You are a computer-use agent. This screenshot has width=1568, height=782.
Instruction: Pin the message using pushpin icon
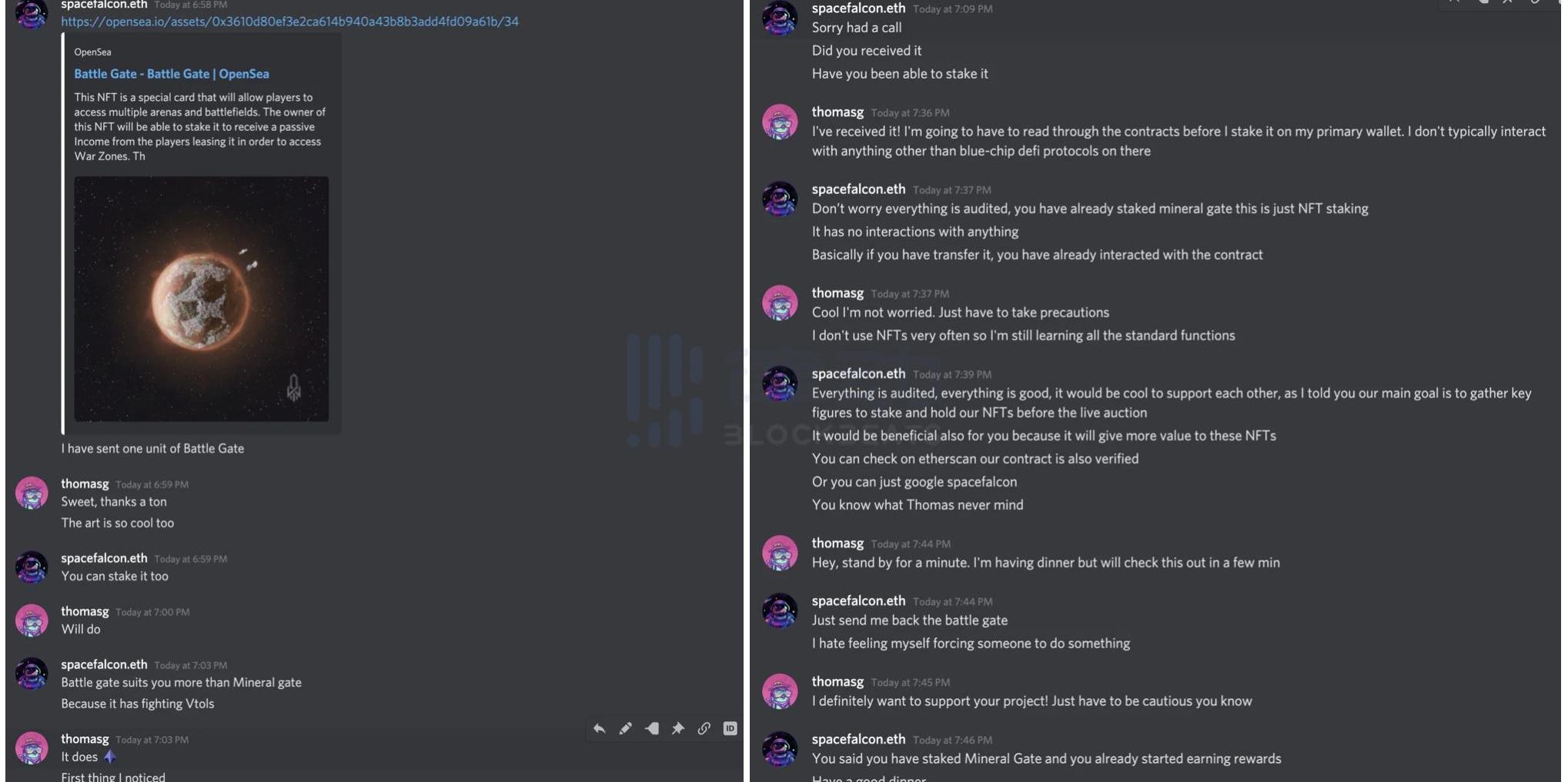[677, 728]
